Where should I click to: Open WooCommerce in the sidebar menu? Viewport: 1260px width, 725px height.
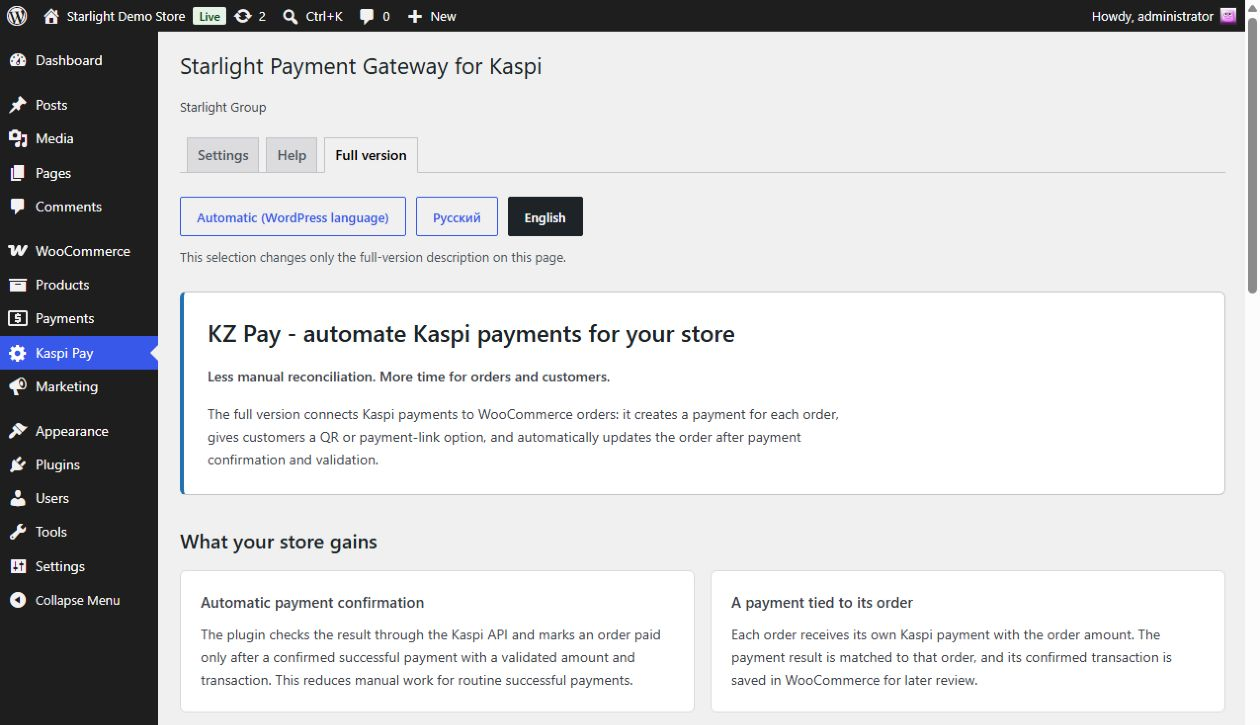pos(79,251)
